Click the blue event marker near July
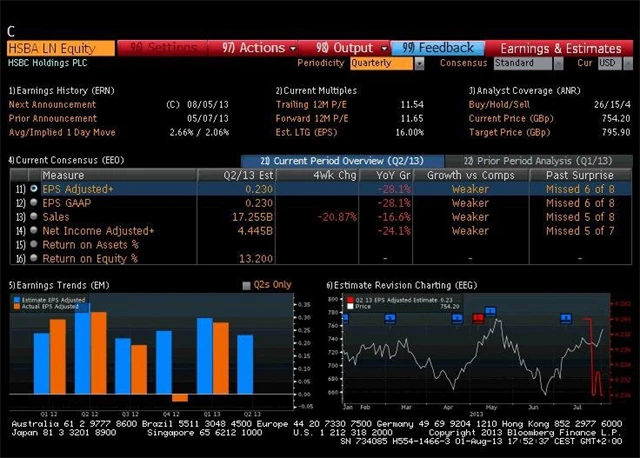 [x=566, y=318]
